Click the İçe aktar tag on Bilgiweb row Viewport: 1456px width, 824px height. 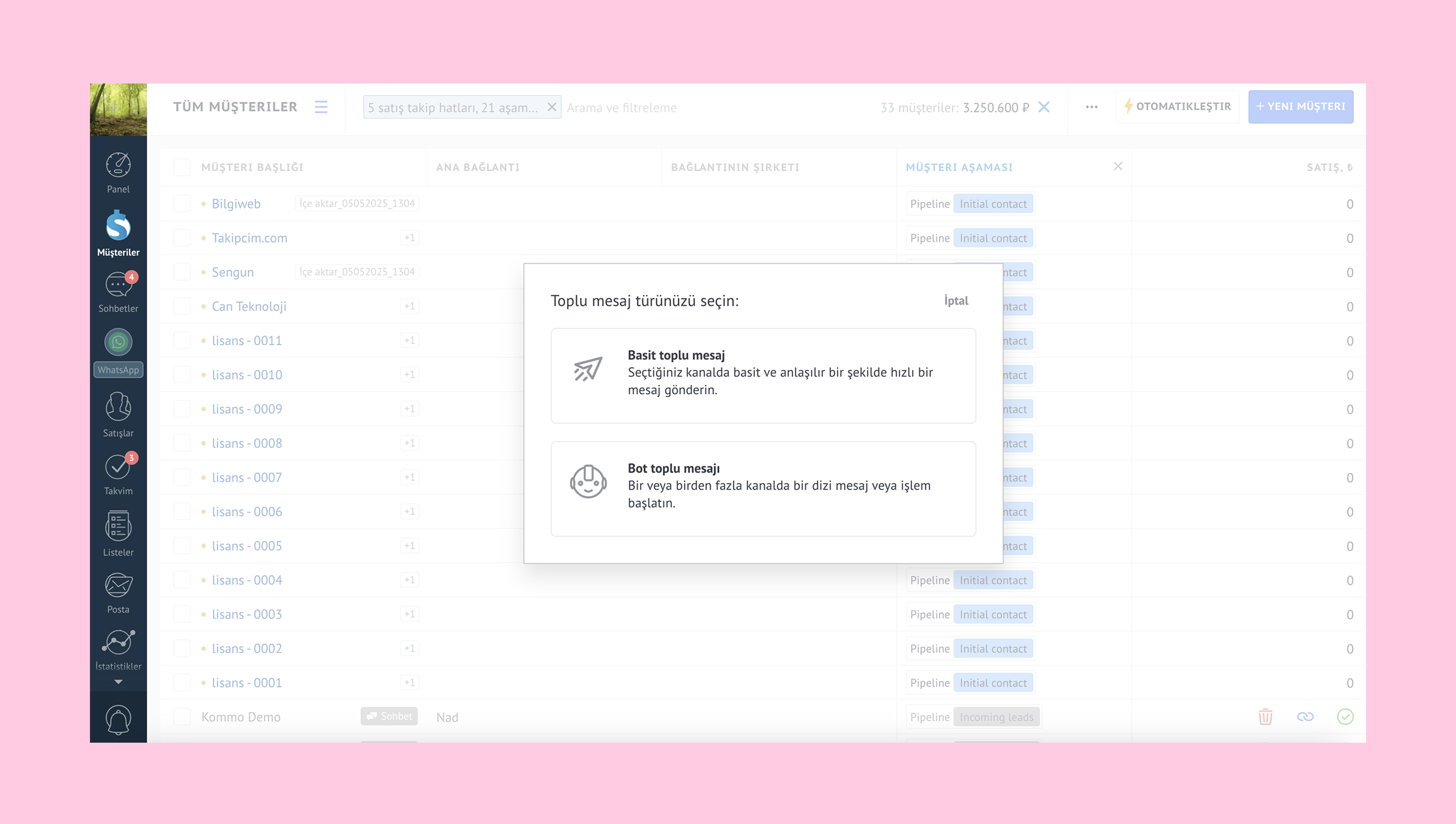tap(357, 203)
